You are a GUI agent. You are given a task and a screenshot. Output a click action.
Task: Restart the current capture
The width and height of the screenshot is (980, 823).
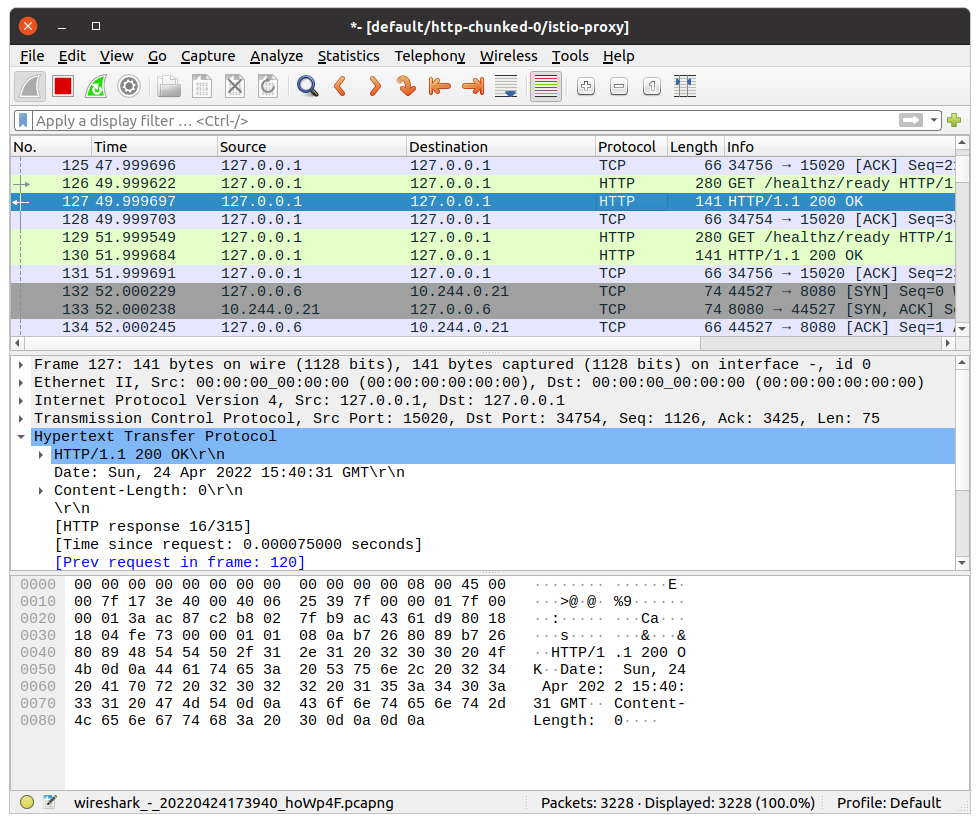tap(96, 86)
